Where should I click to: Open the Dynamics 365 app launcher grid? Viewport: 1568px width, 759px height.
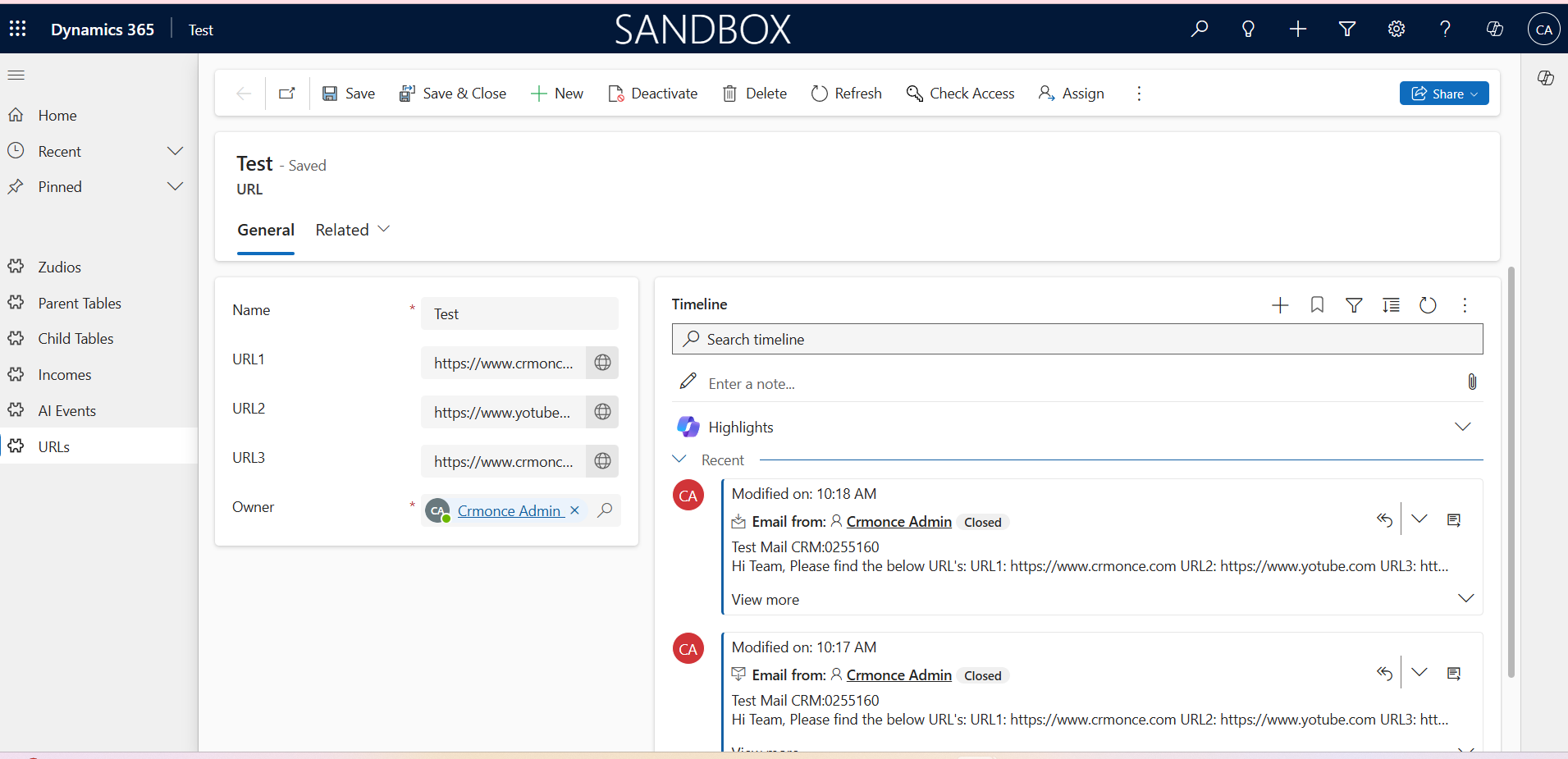[x=18, y=29]
